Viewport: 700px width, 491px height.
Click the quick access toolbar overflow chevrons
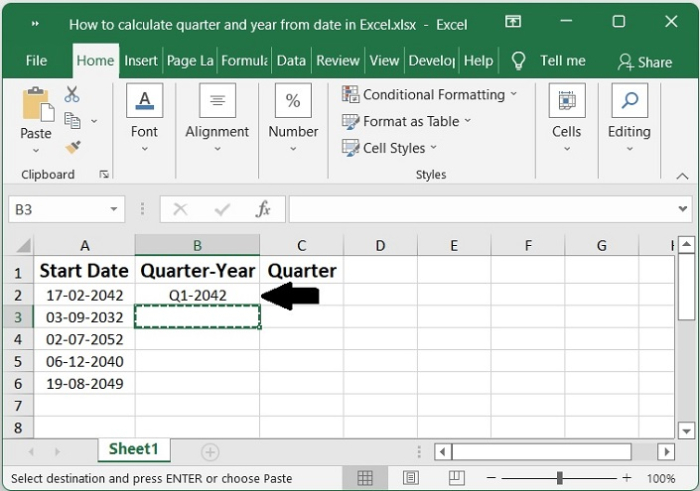coord(35,24)
